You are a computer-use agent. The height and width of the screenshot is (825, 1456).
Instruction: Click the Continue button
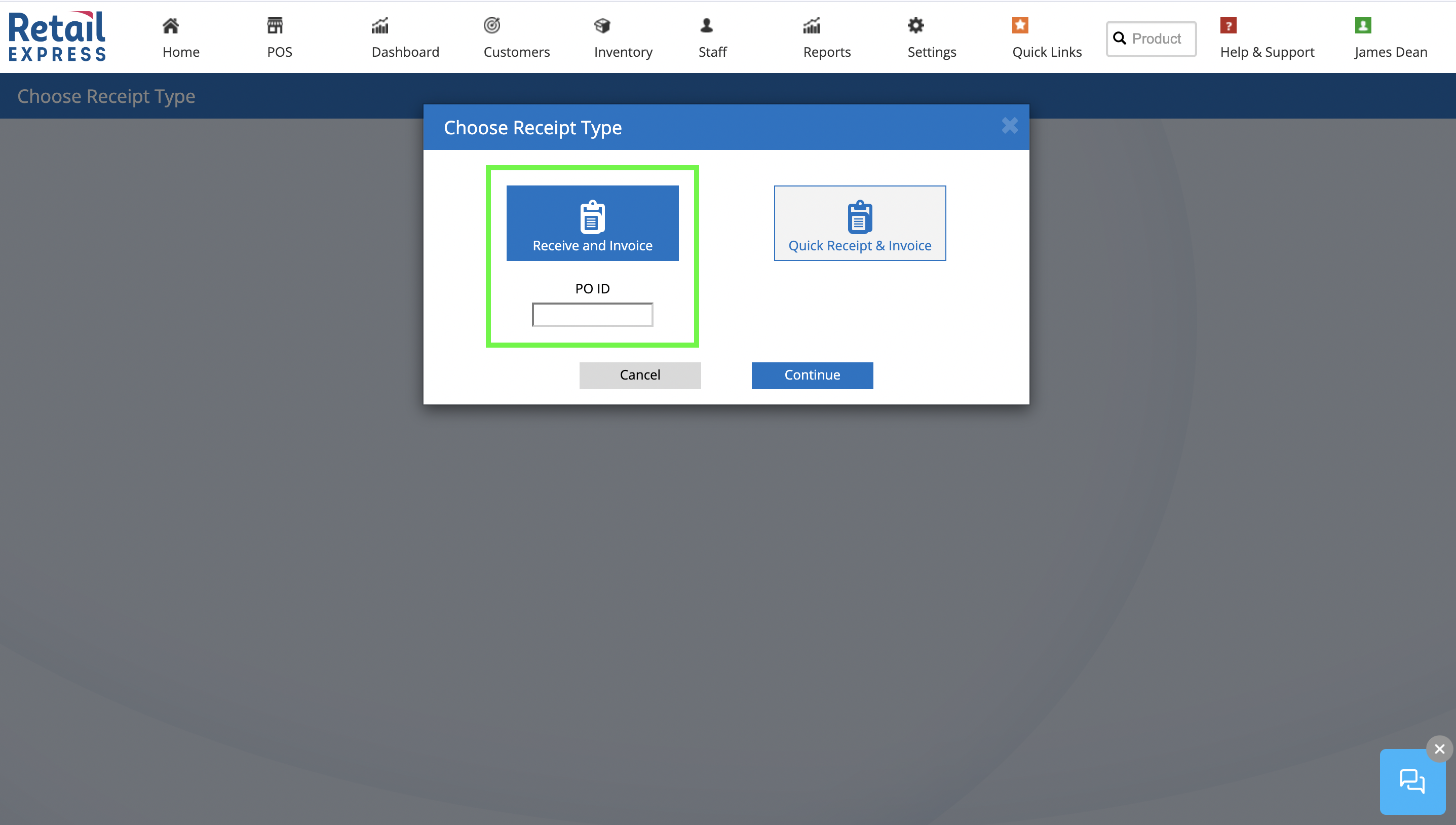tap(812, 375)
